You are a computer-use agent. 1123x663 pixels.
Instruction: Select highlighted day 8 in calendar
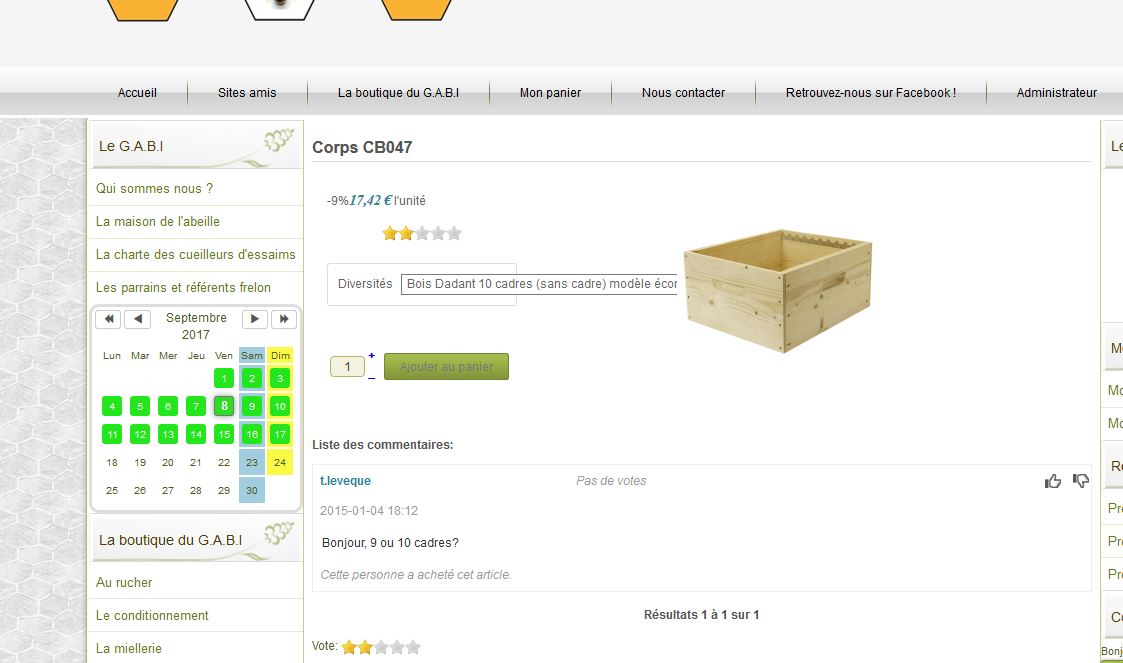click(x=223, y=406)
